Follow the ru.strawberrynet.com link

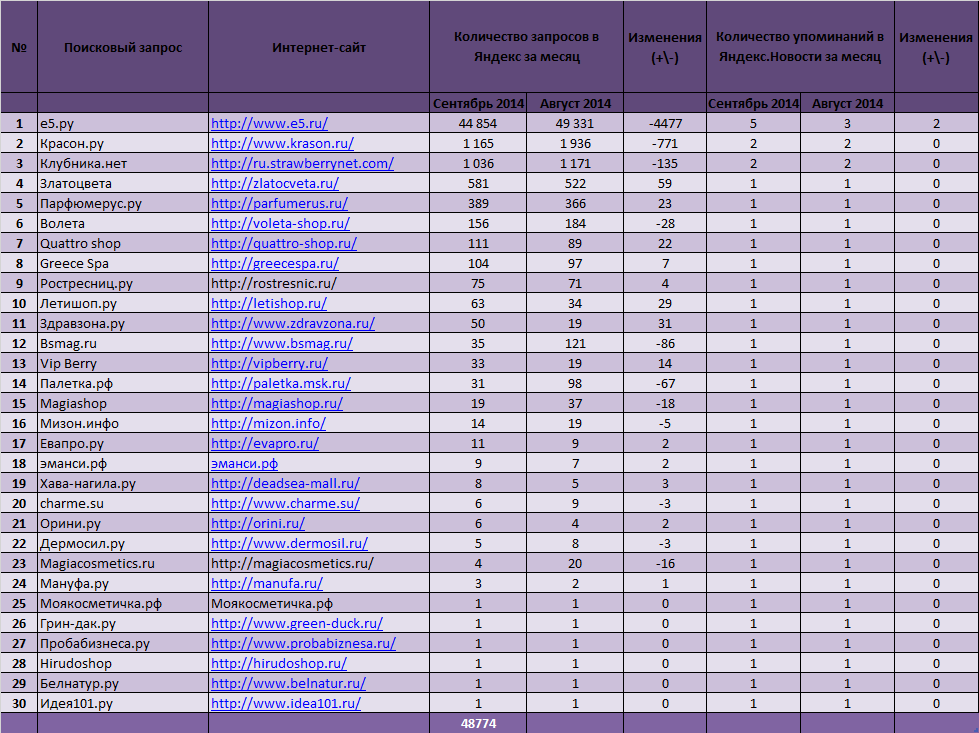[x=302, y=164]
